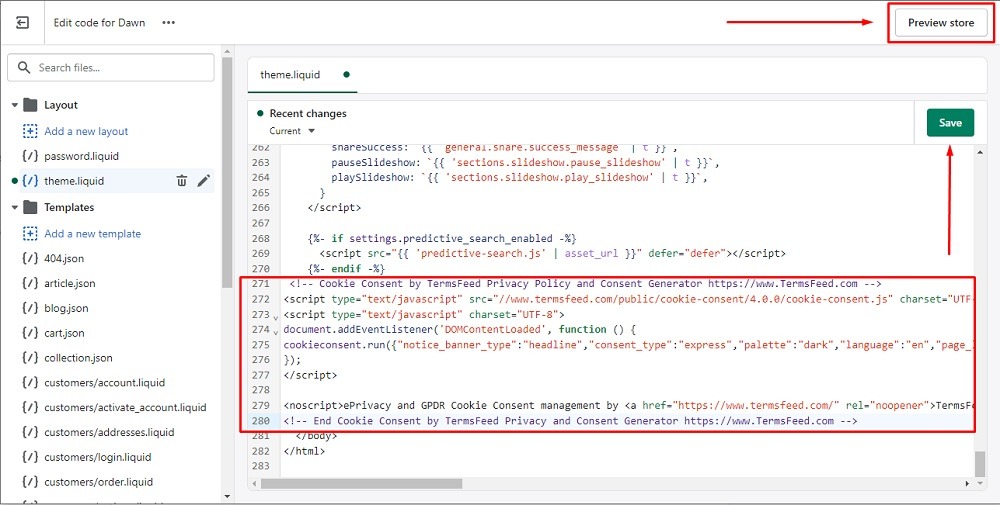Click the closing html tag line

click(x=304, y=451)
